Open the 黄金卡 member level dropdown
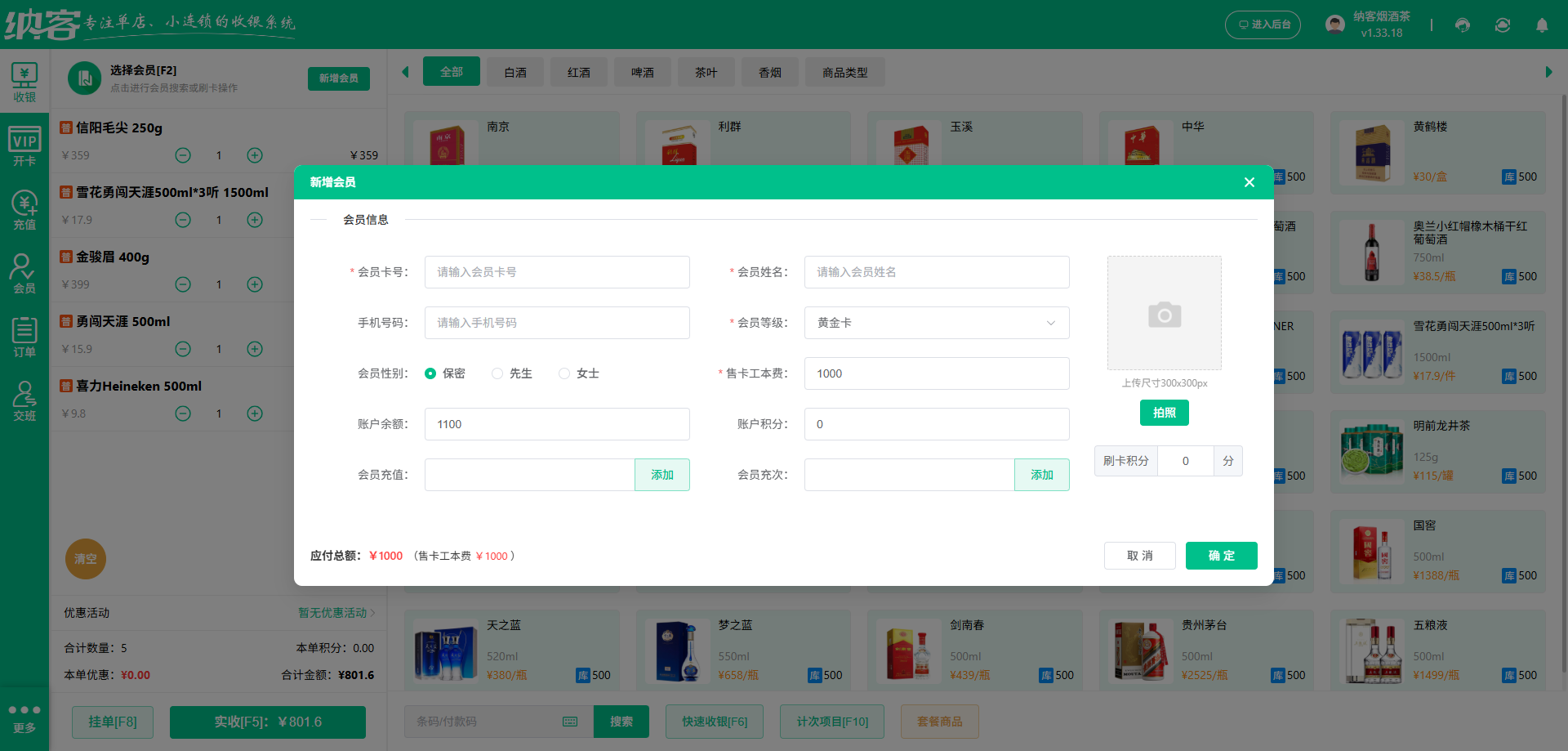Viewport: 1568px width, 751px height. tap(936, 323)
